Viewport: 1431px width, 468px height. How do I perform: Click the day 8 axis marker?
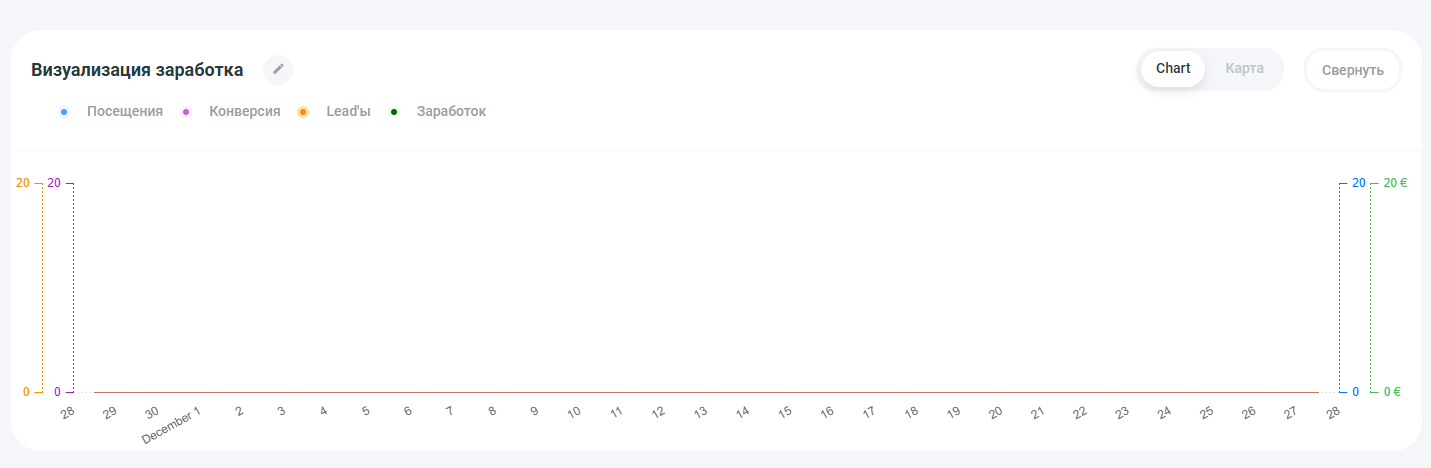coord(492,411)
